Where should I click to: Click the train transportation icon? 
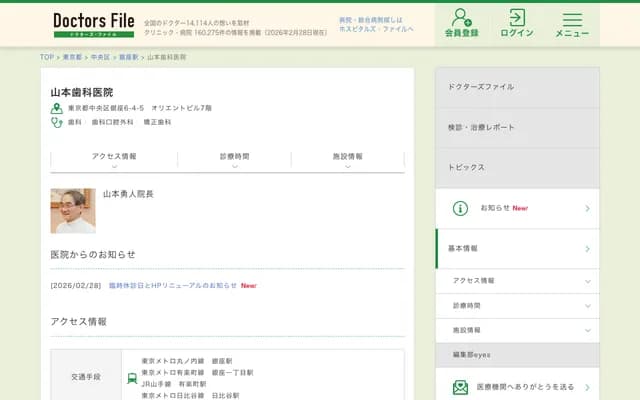tap(132, 378)
